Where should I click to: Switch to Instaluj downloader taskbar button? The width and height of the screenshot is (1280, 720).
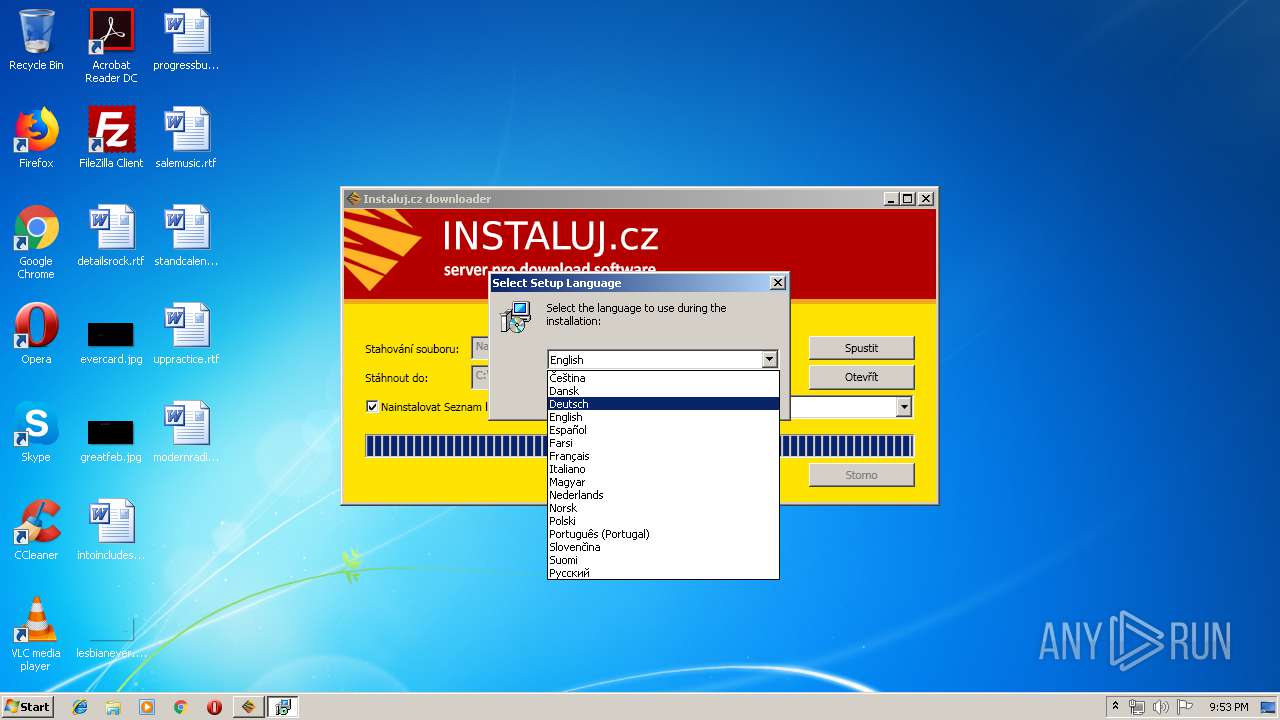click(249, 707)
